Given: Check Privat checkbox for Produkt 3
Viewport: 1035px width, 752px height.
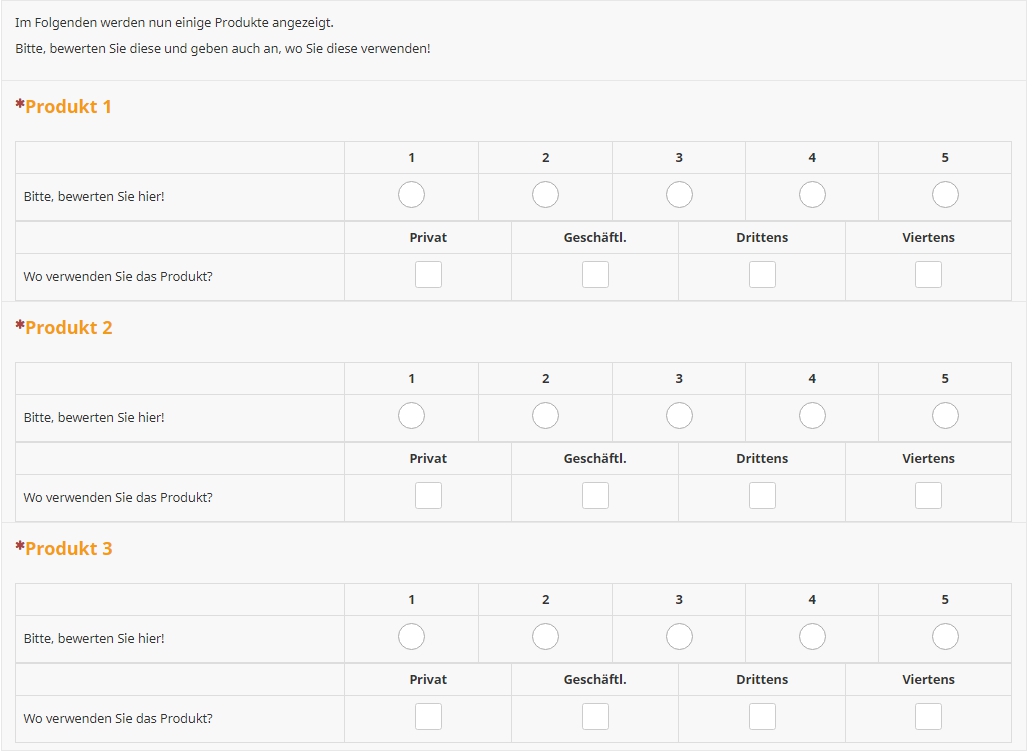Looking at the screenshot, I should point(428,717).
